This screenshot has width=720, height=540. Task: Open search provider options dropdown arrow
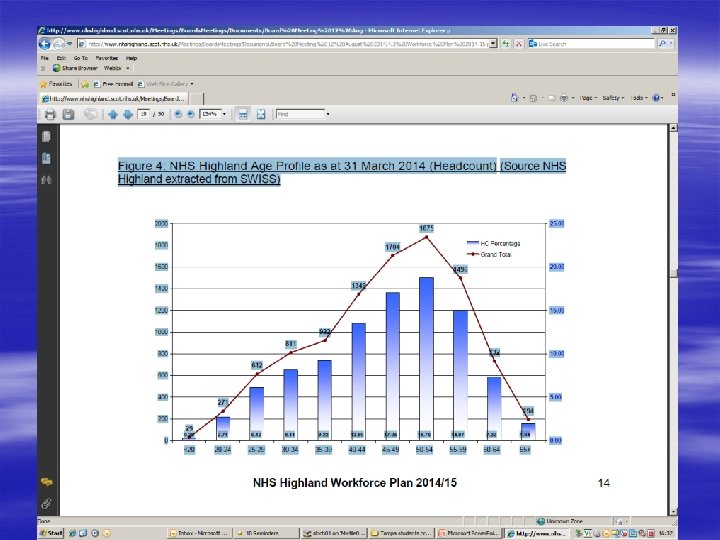point(671,44)
